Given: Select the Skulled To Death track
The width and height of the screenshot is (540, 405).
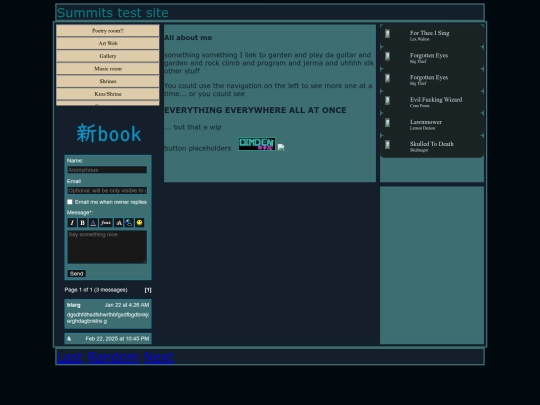Looking at the screenshot, I should (x=432, y=146).
